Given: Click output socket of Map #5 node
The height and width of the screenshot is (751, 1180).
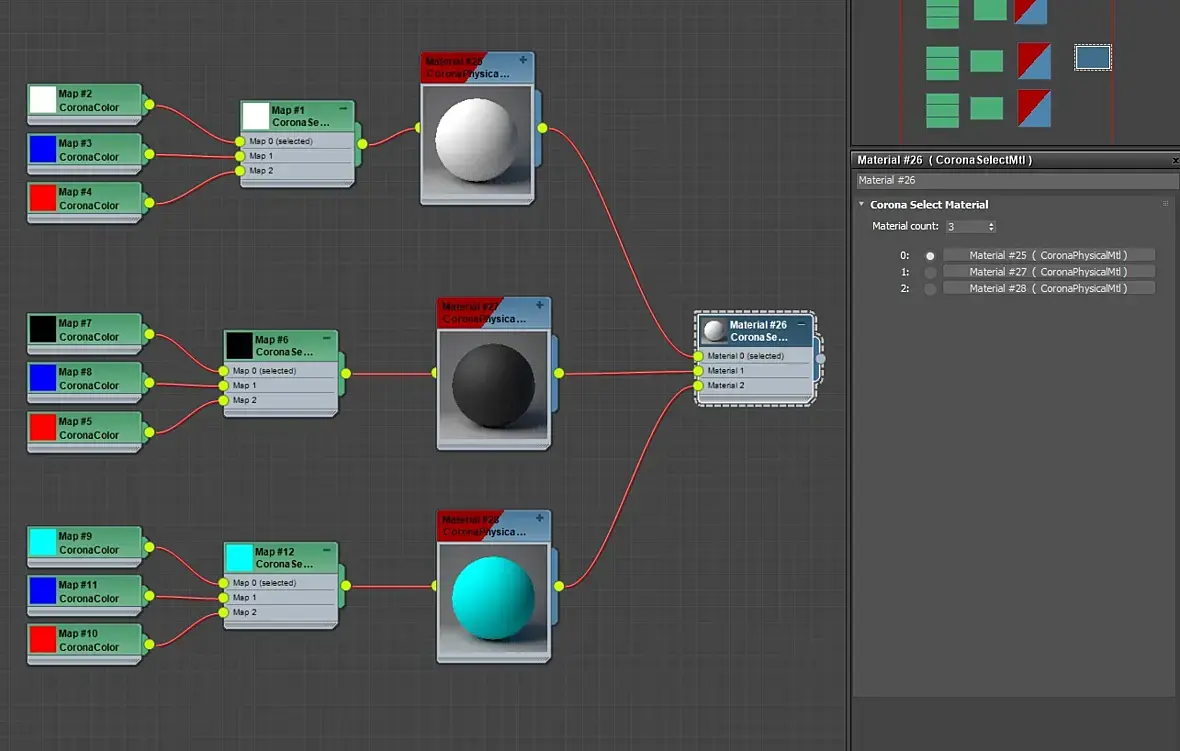Looking at the screenshot, I should [x=149, y=433].
